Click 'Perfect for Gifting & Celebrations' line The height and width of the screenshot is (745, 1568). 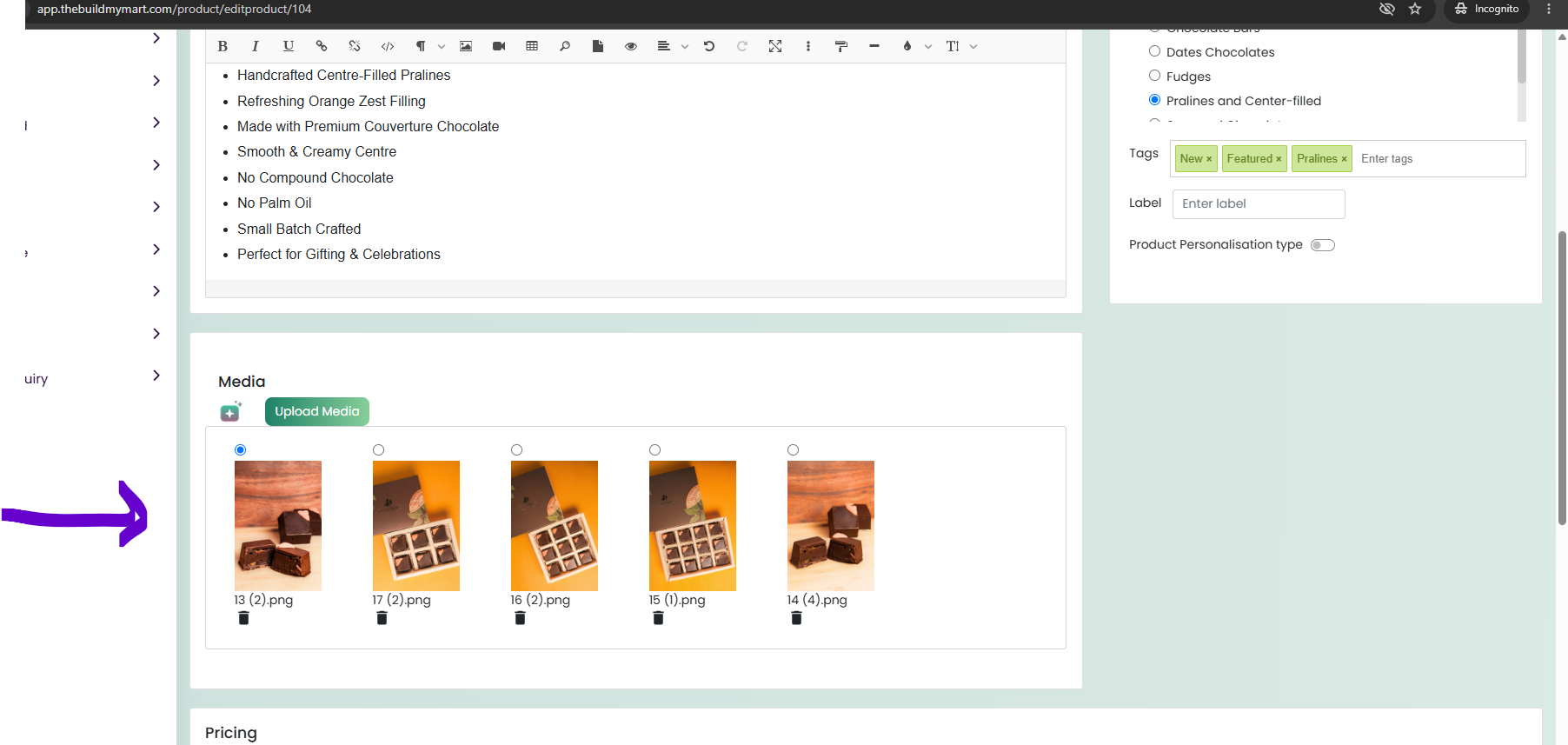(339, 254)
